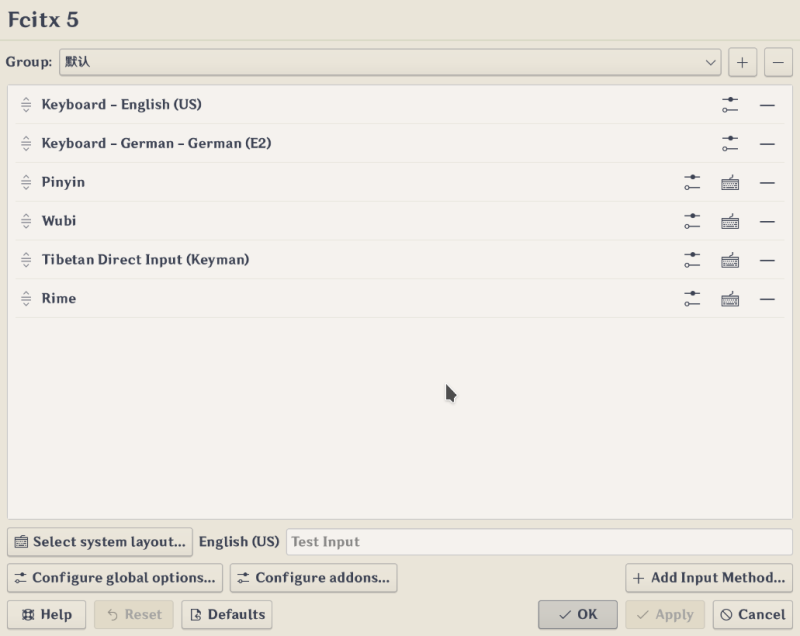Open configuration icon for Keyboard - English (US)
Image resolution: width=800 pixels, height=636 pixels.
point(728,104)
